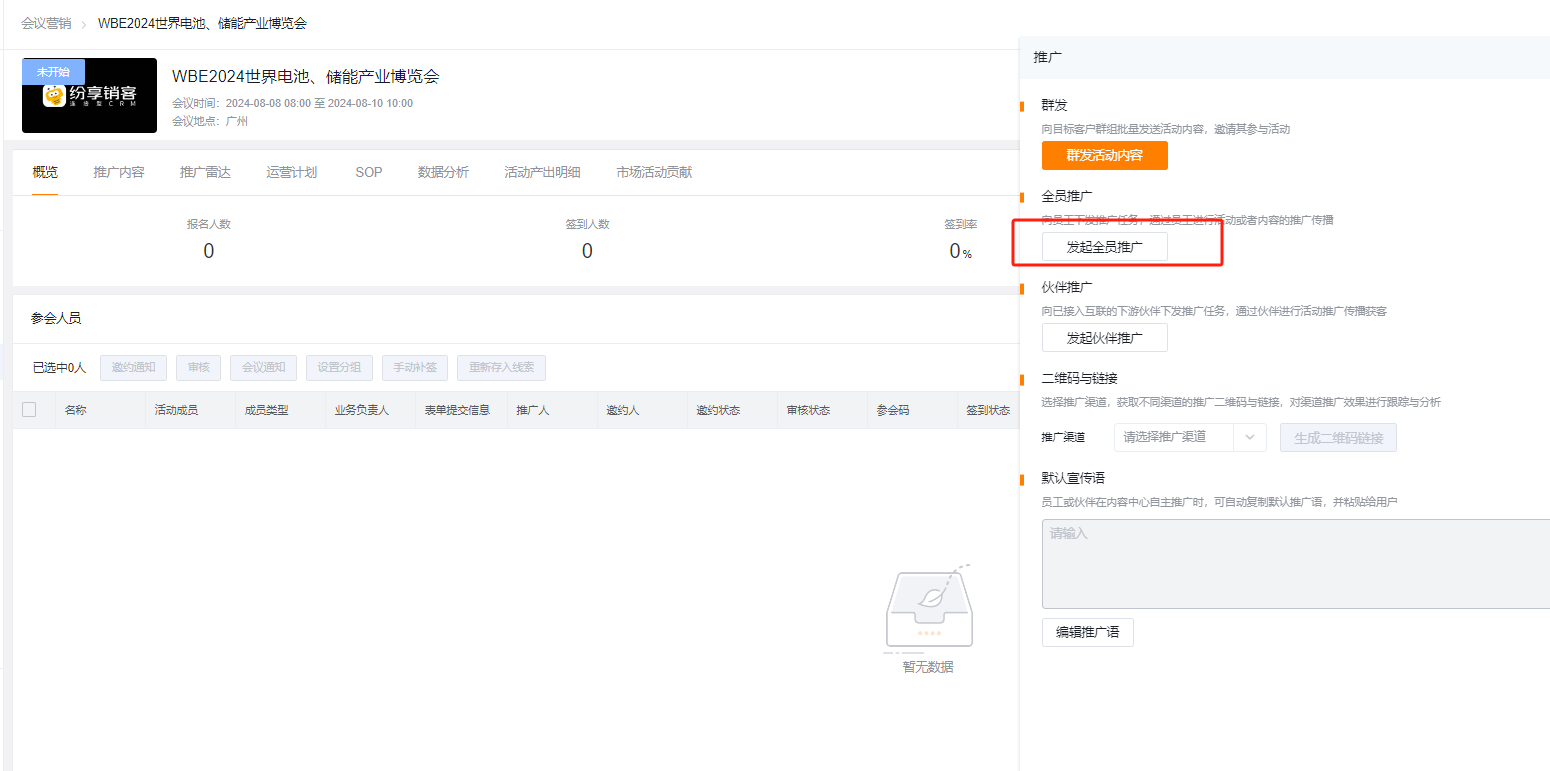
Task: Click the 未开始 status badge
Action: click(x=53, y=72)
